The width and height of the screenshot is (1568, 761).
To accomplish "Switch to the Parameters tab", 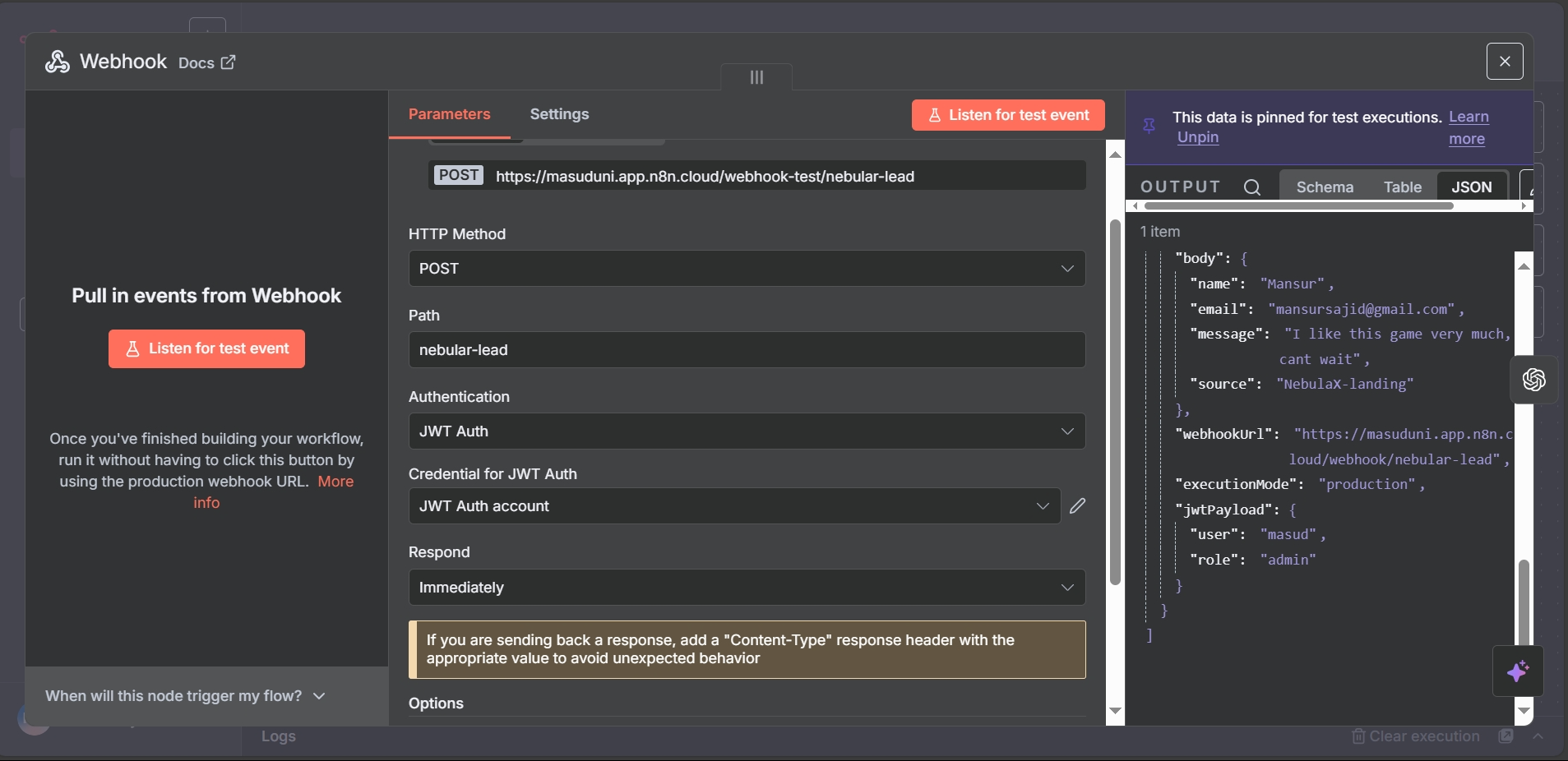I will point(449,114).
